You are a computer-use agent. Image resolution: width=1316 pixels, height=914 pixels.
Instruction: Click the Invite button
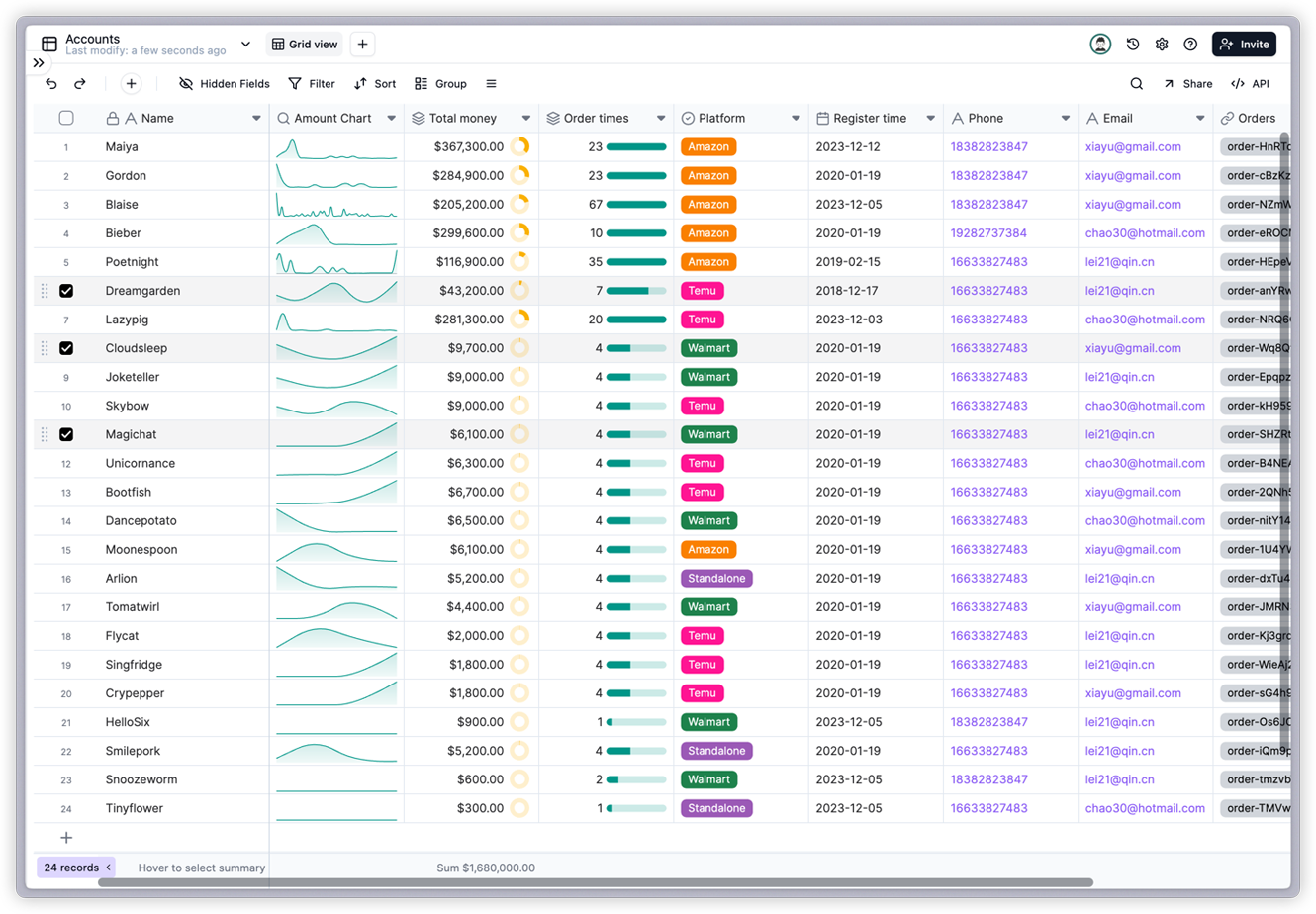click(1244, 44)
